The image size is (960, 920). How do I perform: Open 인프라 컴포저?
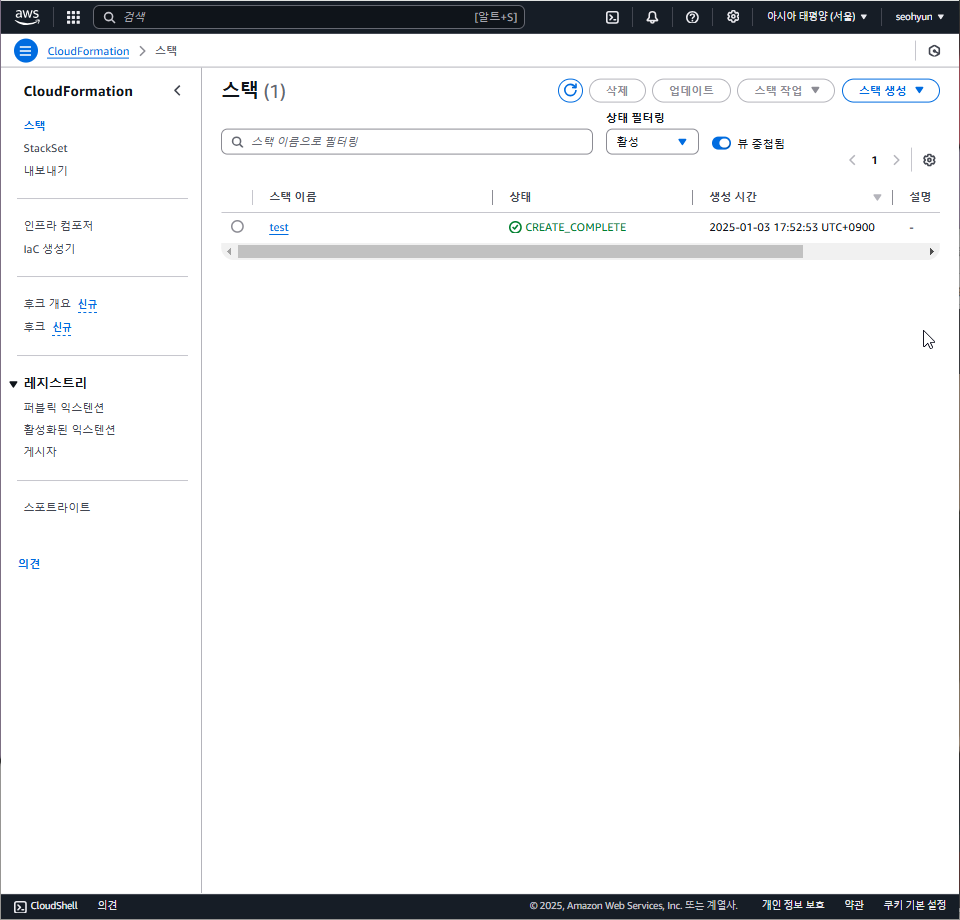[x=58, y=225]
